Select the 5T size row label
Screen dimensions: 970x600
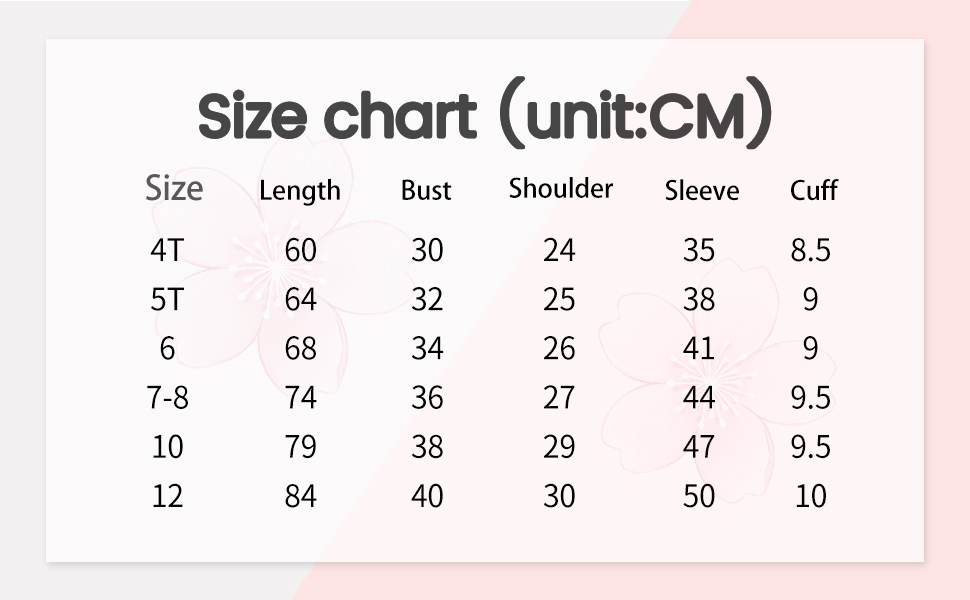(x=167, y=299)
